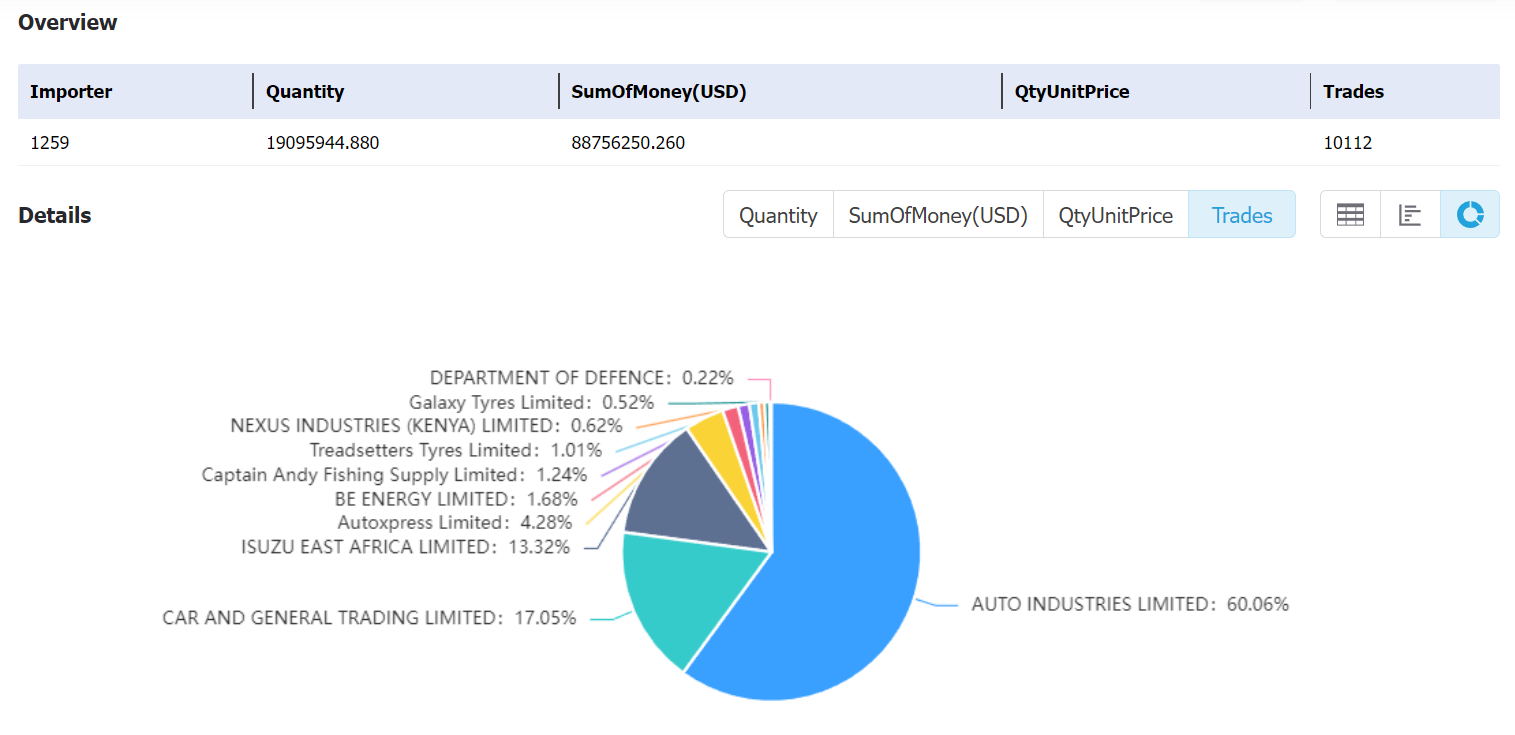This screenshot has width=1515, height=735.
Task: Click the Details section heading
Action: (55, 215)
